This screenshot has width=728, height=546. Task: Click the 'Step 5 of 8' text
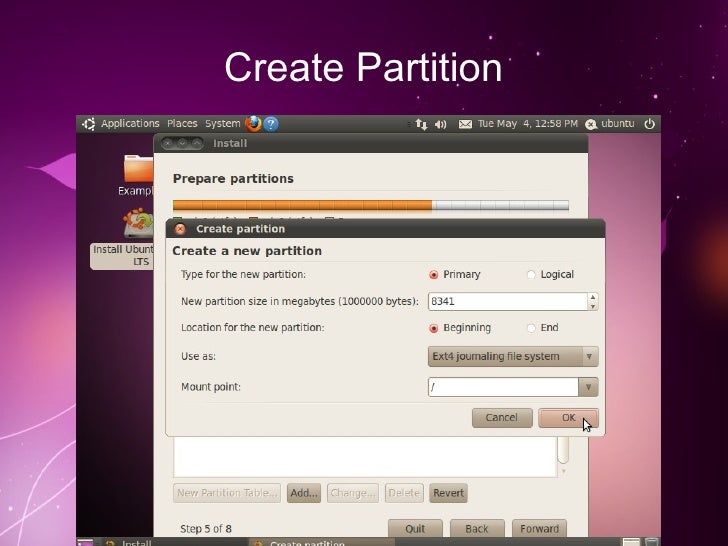[x=206, y=529]
